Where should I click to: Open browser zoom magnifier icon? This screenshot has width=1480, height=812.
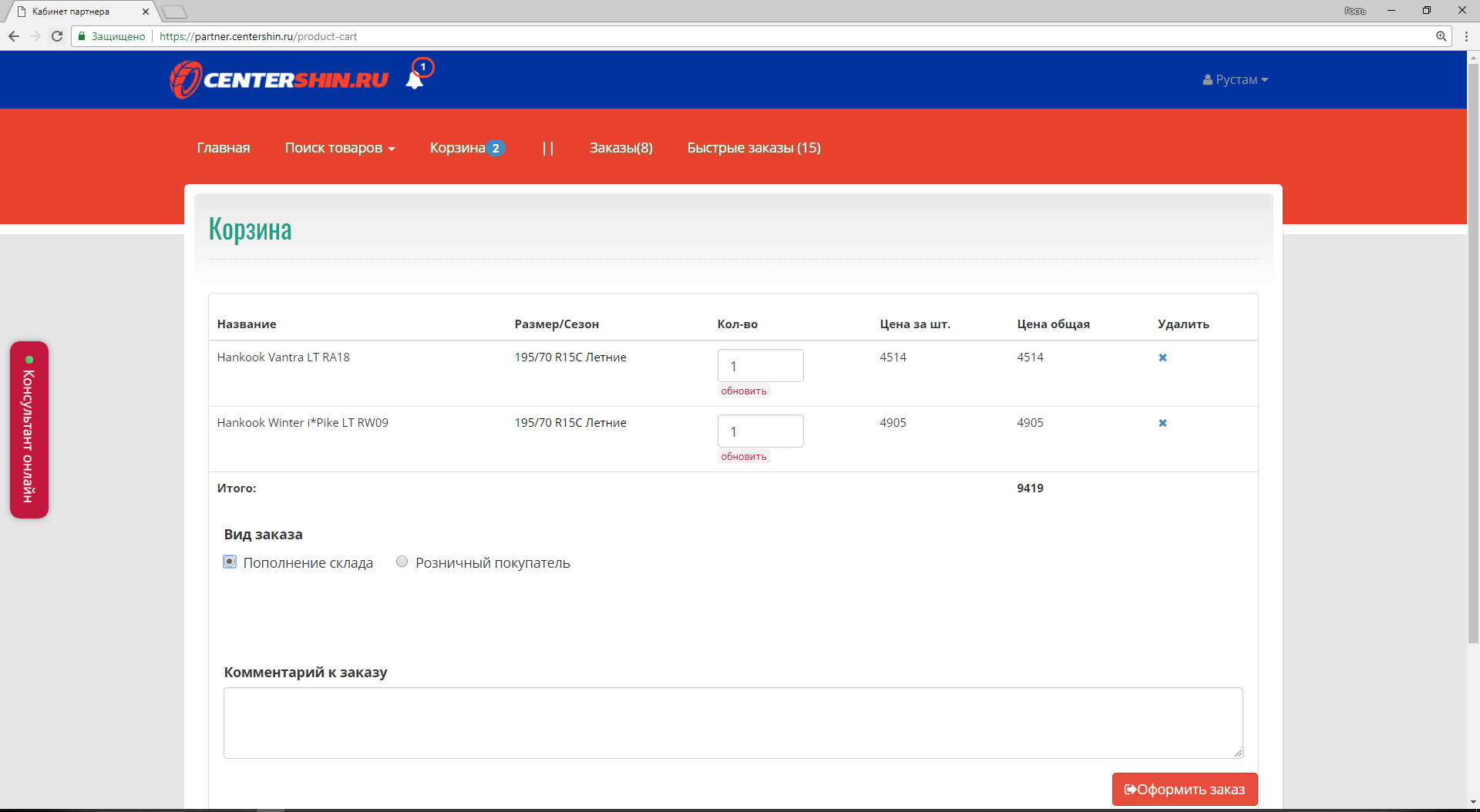click(x=1441, y=36)
